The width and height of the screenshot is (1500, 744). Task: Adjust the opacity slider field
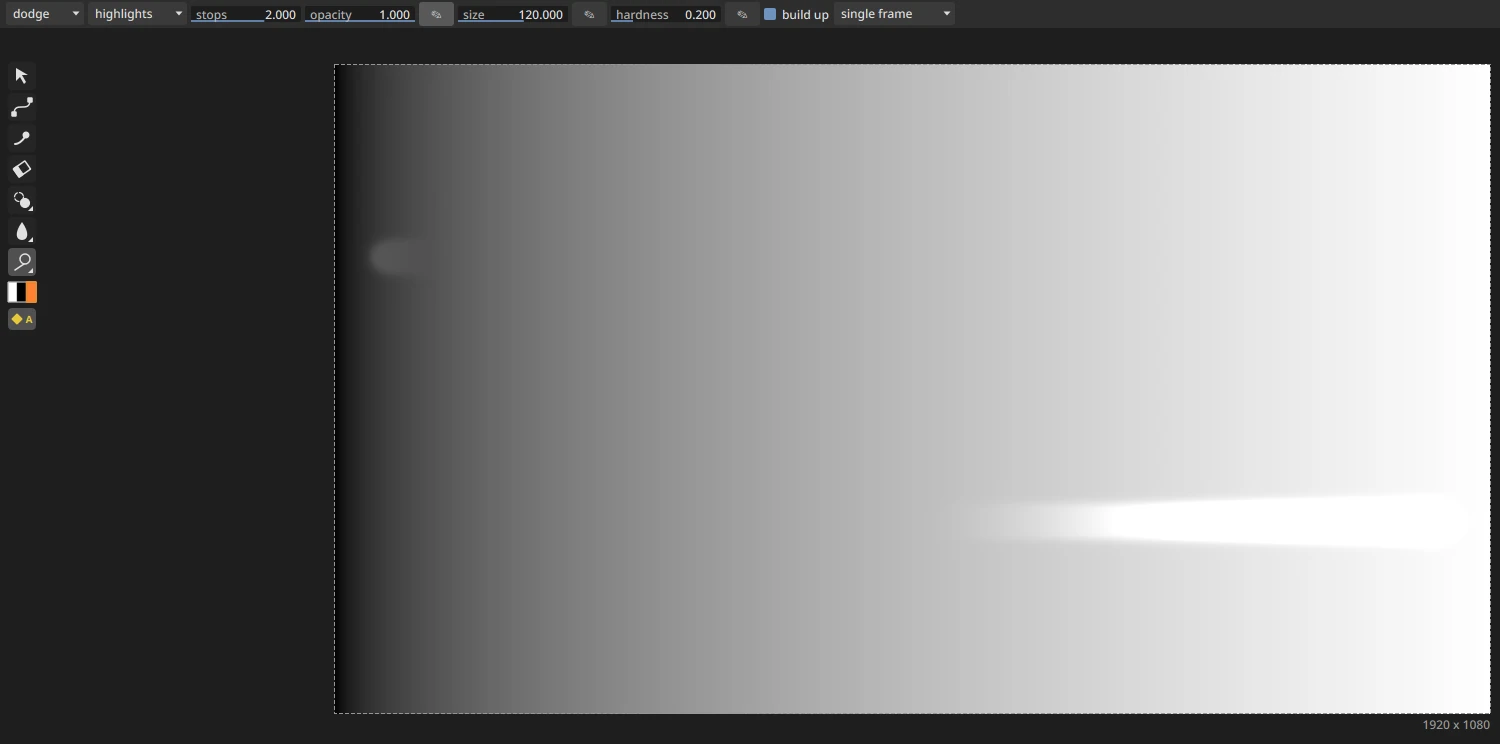(x=360, y=14)
